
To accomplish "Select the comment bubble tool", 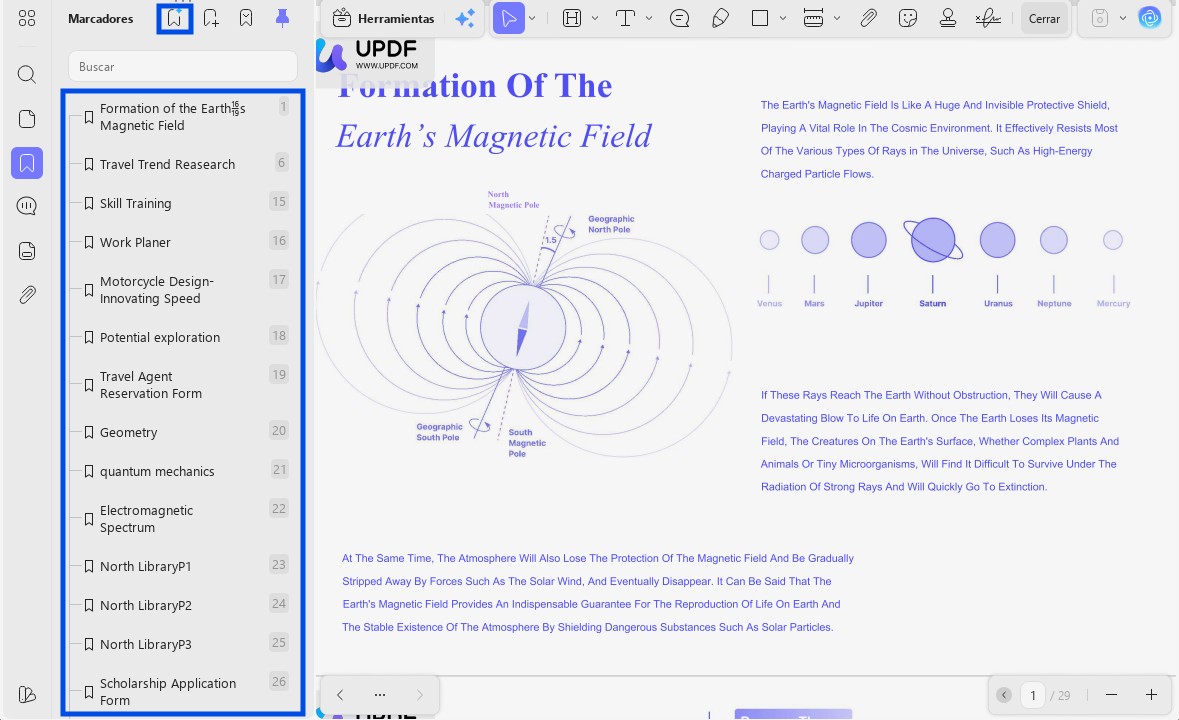I will [x=679, y=18].
